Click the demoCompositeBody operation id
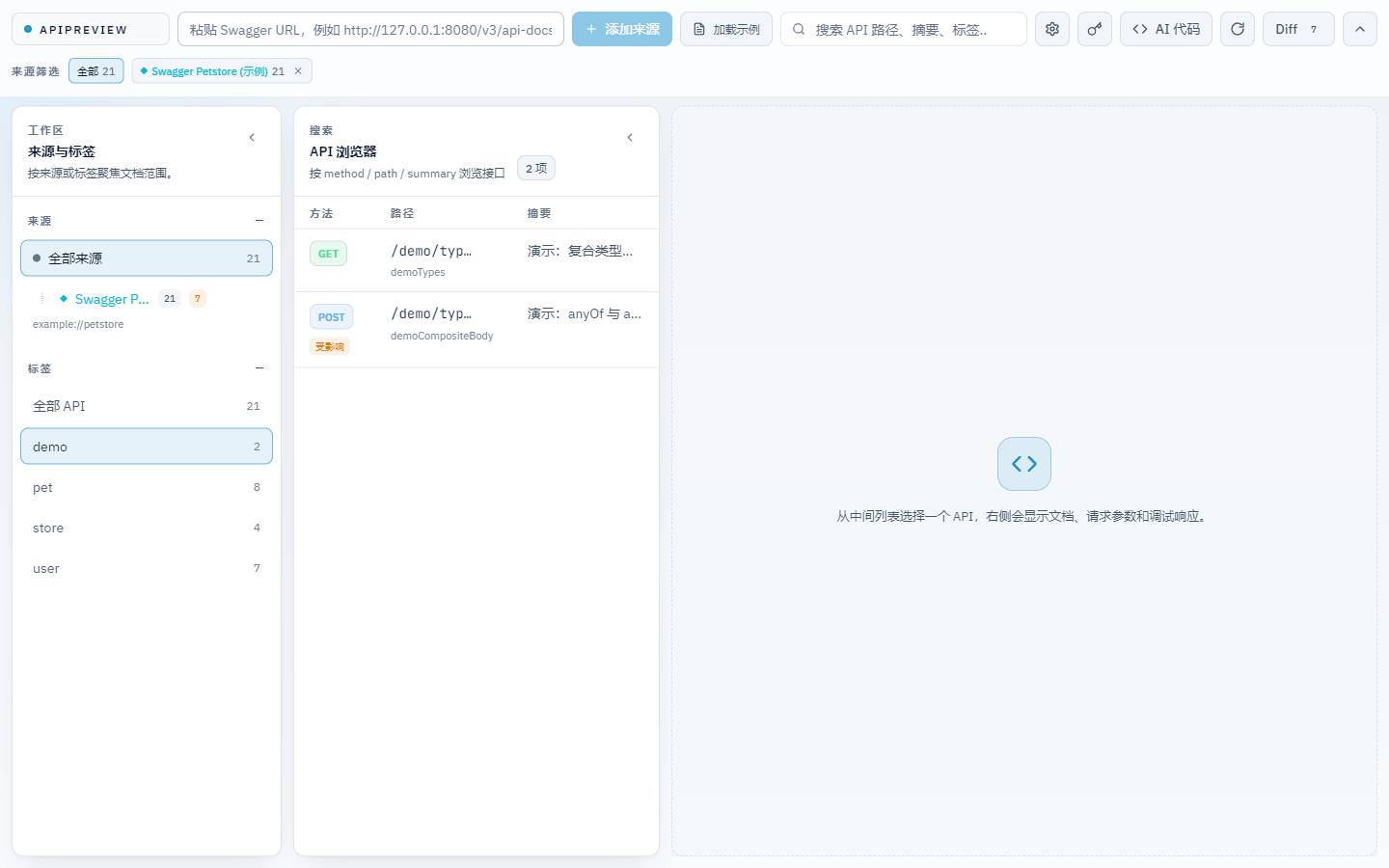Screen dimensions: 1389x868 442,337
